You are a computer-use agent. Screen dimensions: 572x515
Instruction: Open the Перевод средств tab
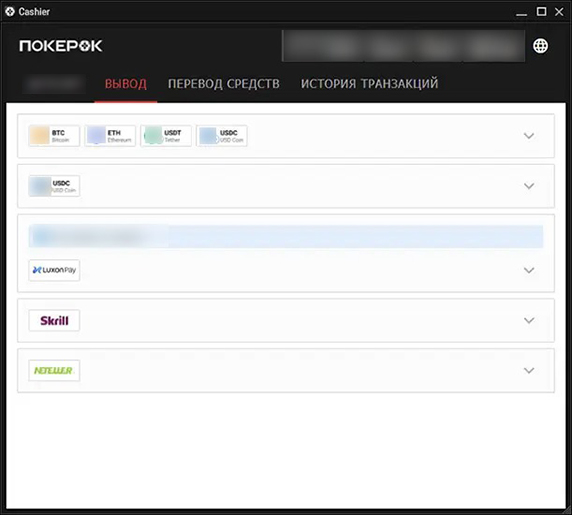click(224, 84)
